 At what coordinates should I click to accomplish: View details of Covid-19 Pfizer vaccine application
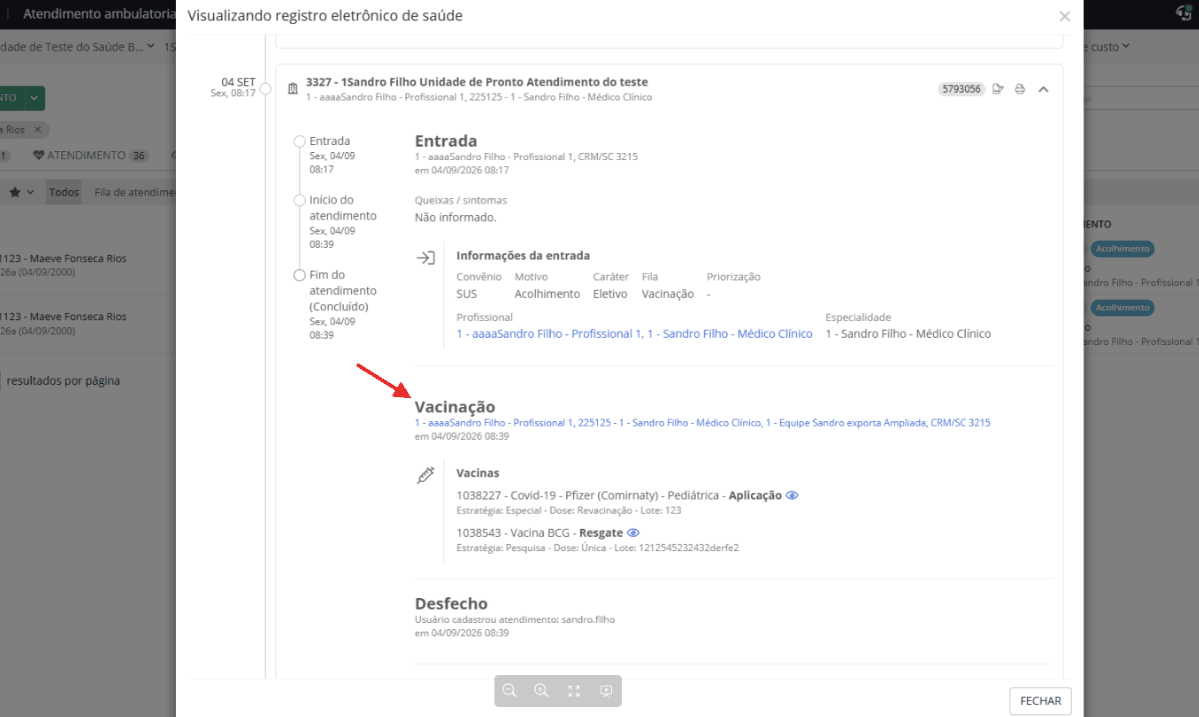(792, 495)
